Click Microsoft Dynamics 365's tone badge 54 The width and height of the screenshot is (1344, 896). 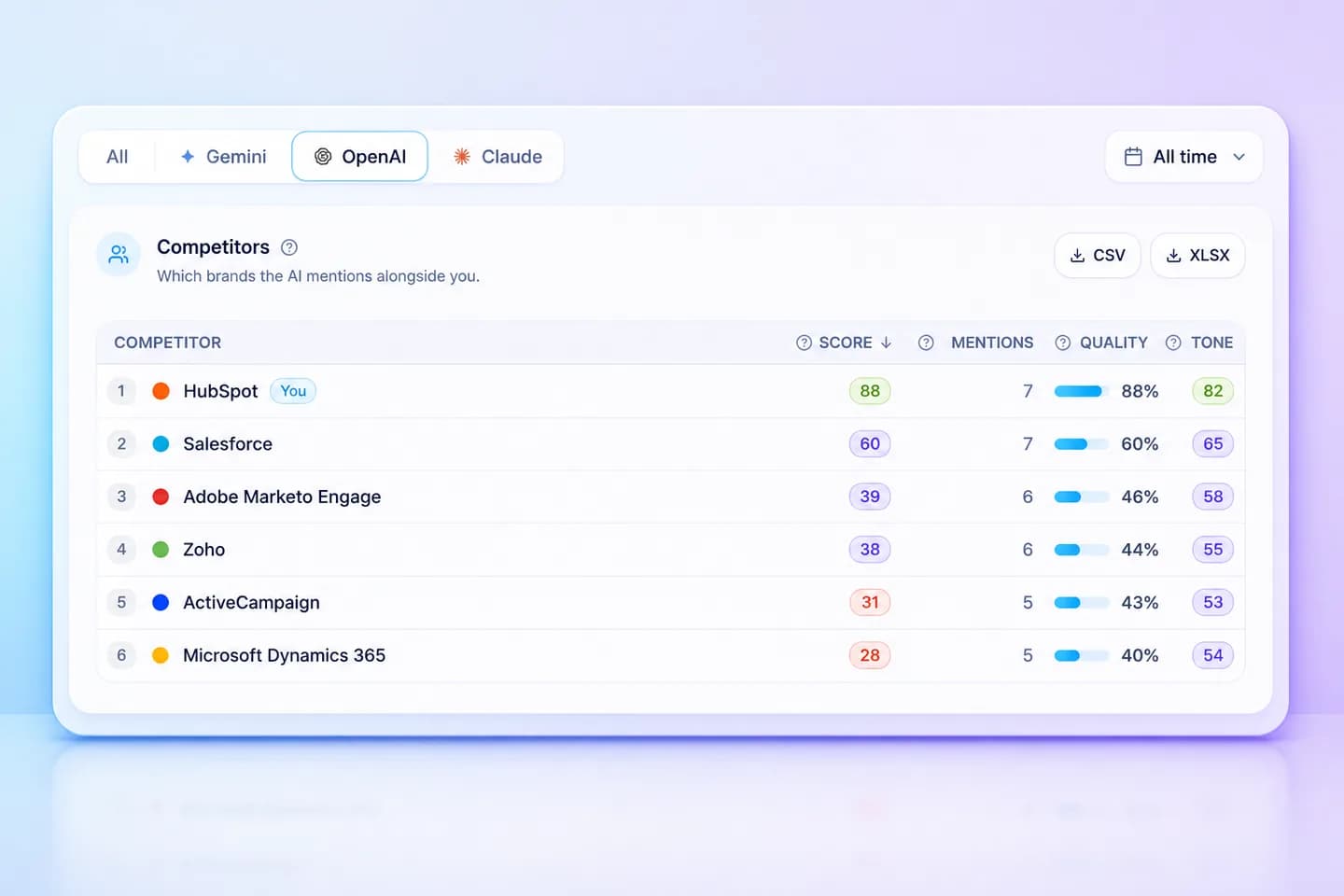[1212, 655]
